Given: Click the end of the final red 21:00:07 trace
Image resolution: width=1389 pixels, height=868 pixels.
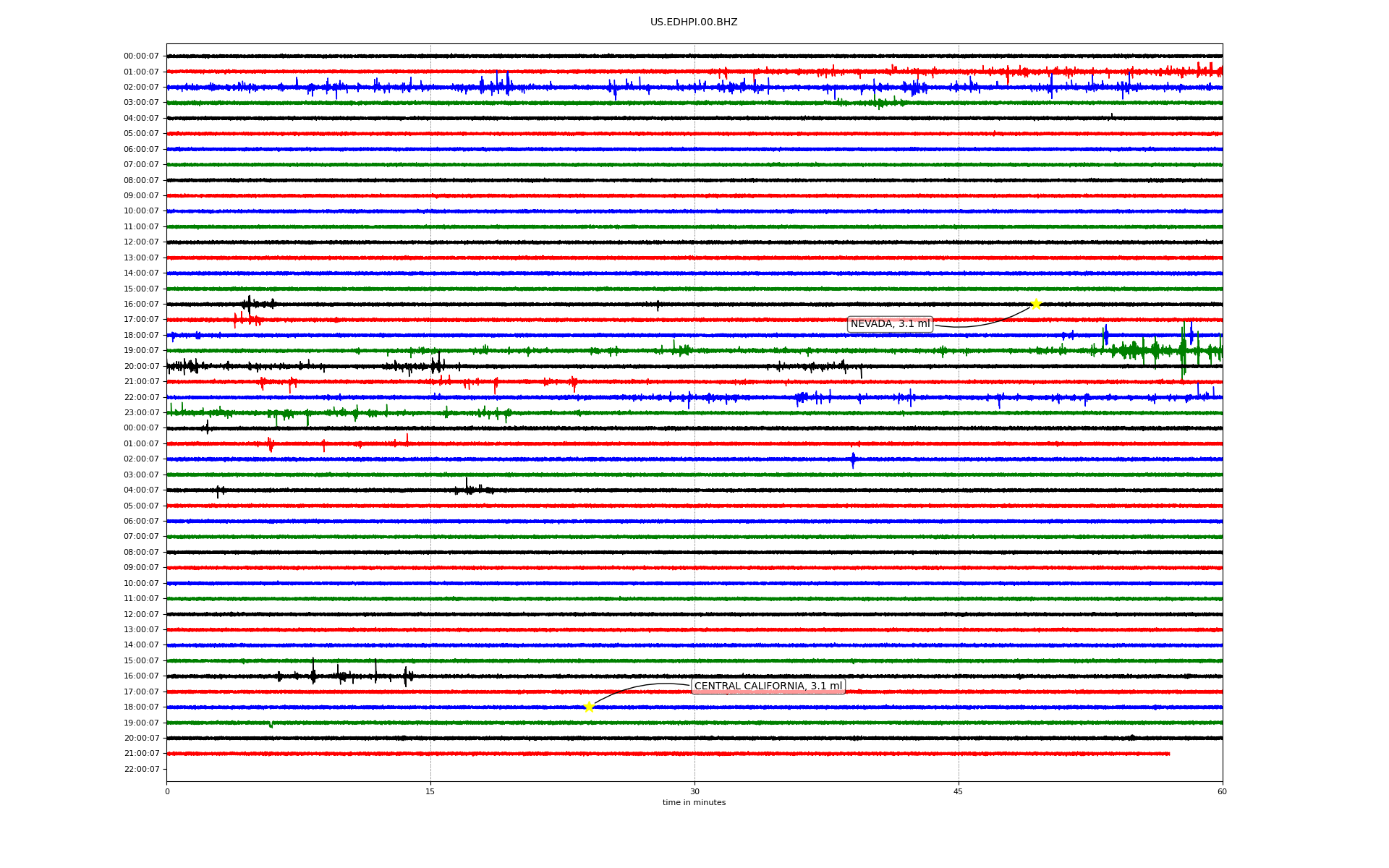Looking at the screenshot, I should (1168, 754).
